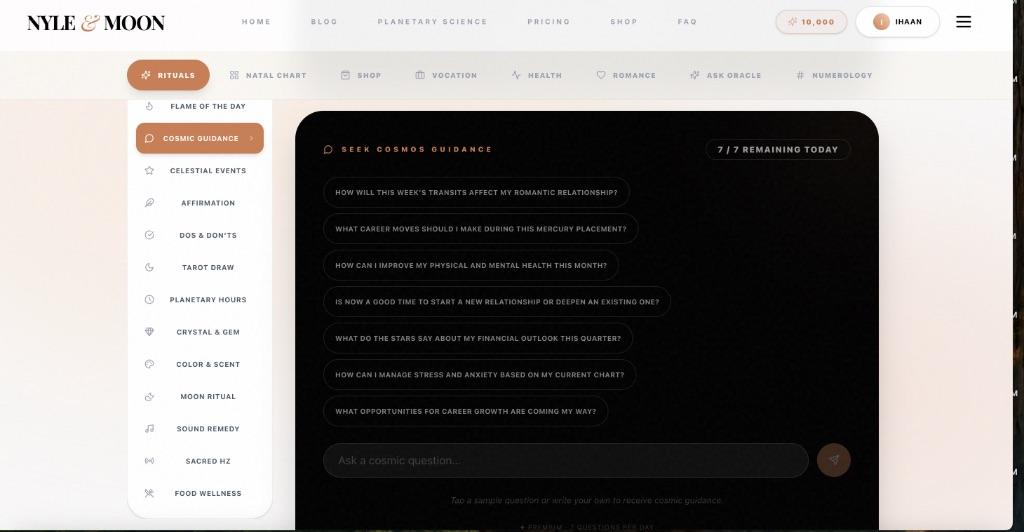Image resolution: width=1024 pixels, height=532 pixels.
Task: Choose the manage stress and anxiety question
Action: coord(479,375)
